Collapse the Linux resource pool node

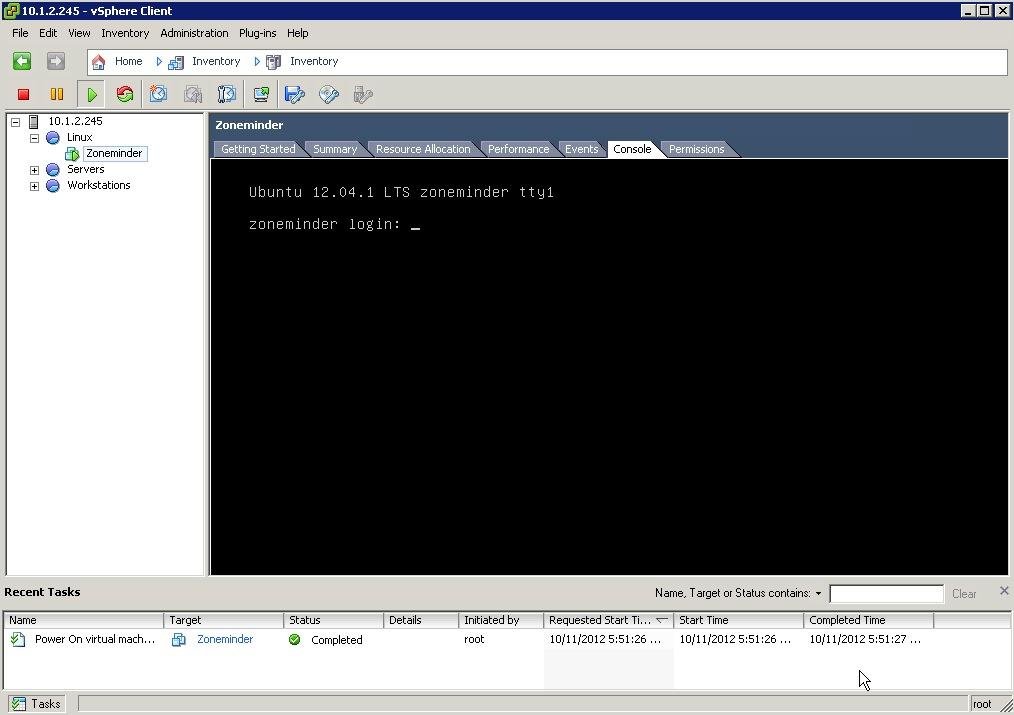click(x=34, y=138)
